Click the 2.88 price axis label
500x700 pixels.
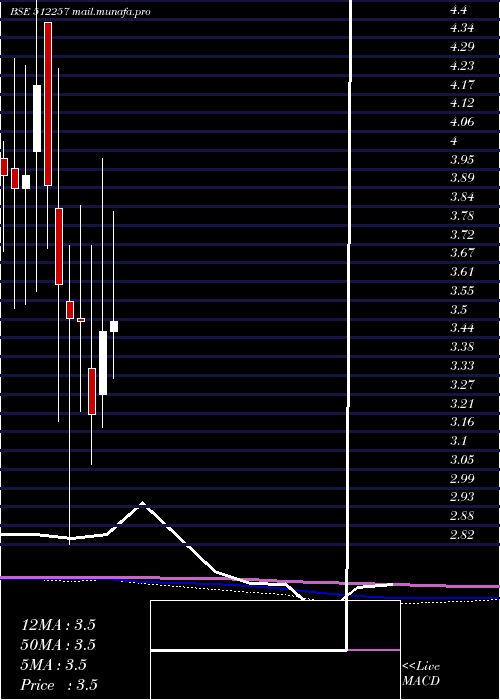[x=462, y=516]
